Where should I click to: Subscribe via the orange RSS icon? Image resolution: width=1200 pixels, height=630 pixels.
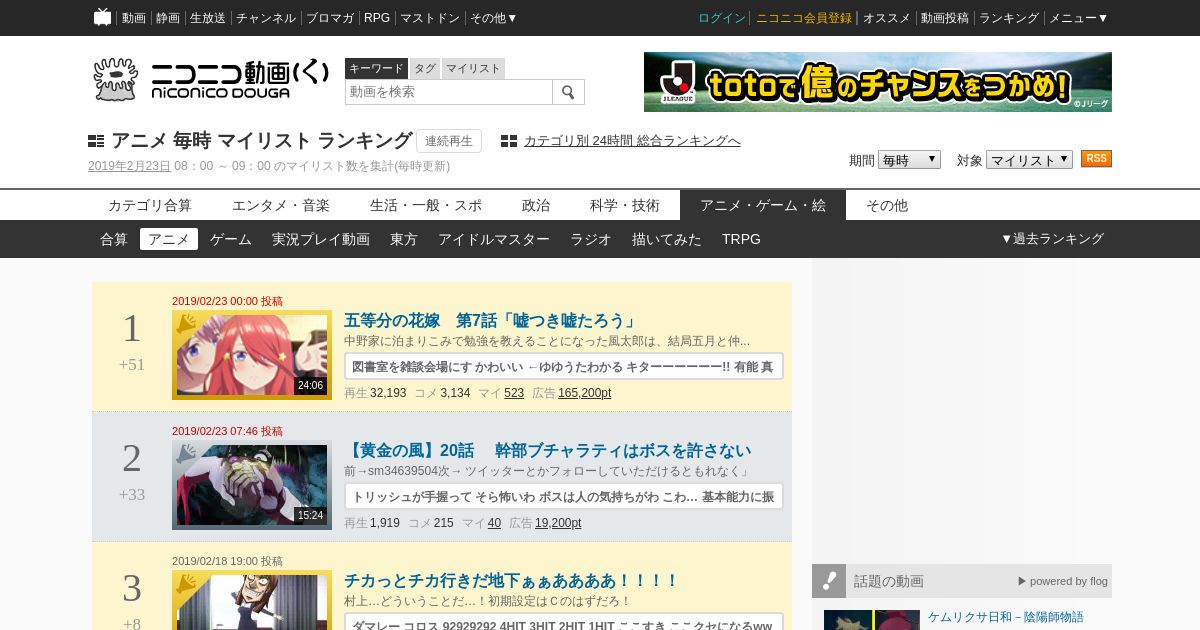coord(1096,159)
